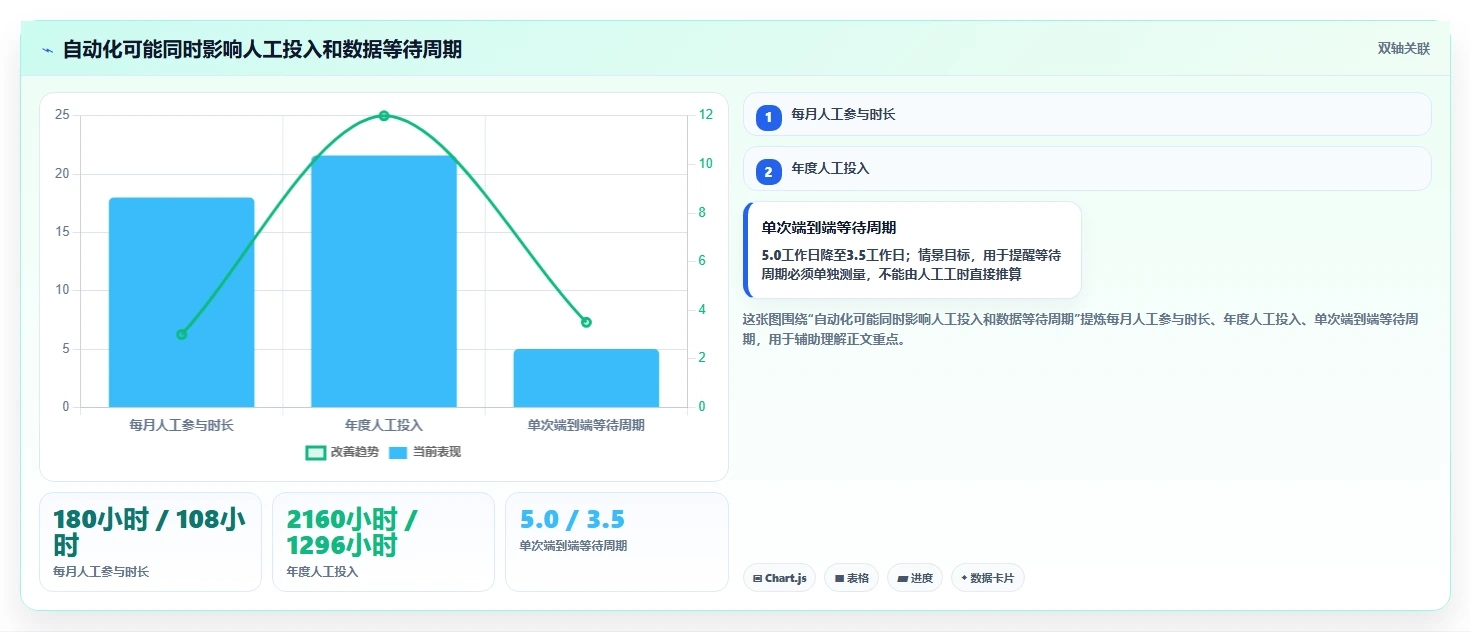Click the Chart.js tag icon
Screen dimensions: 1471x632
(757, 579)
